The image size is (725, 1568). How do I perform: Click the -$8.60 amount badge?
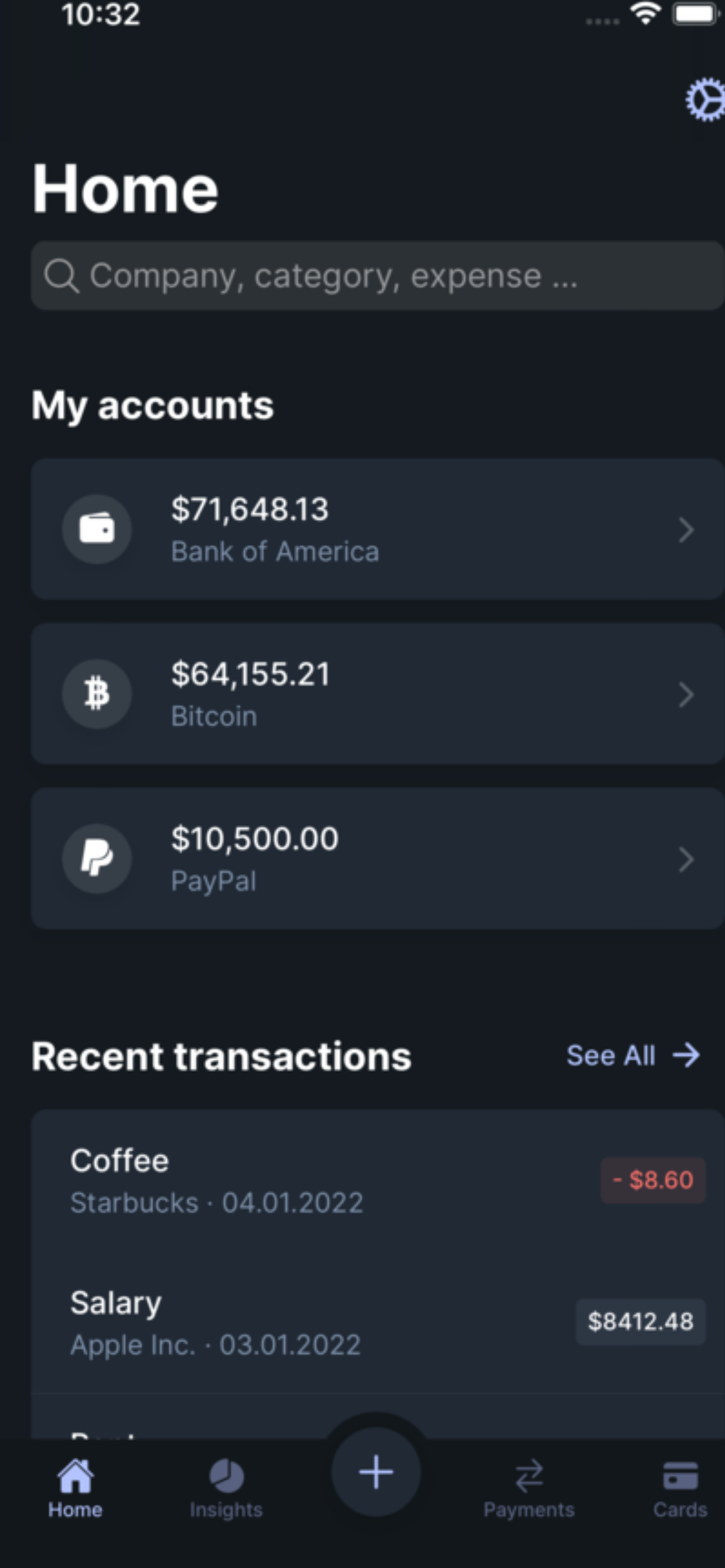[653, 1180]
